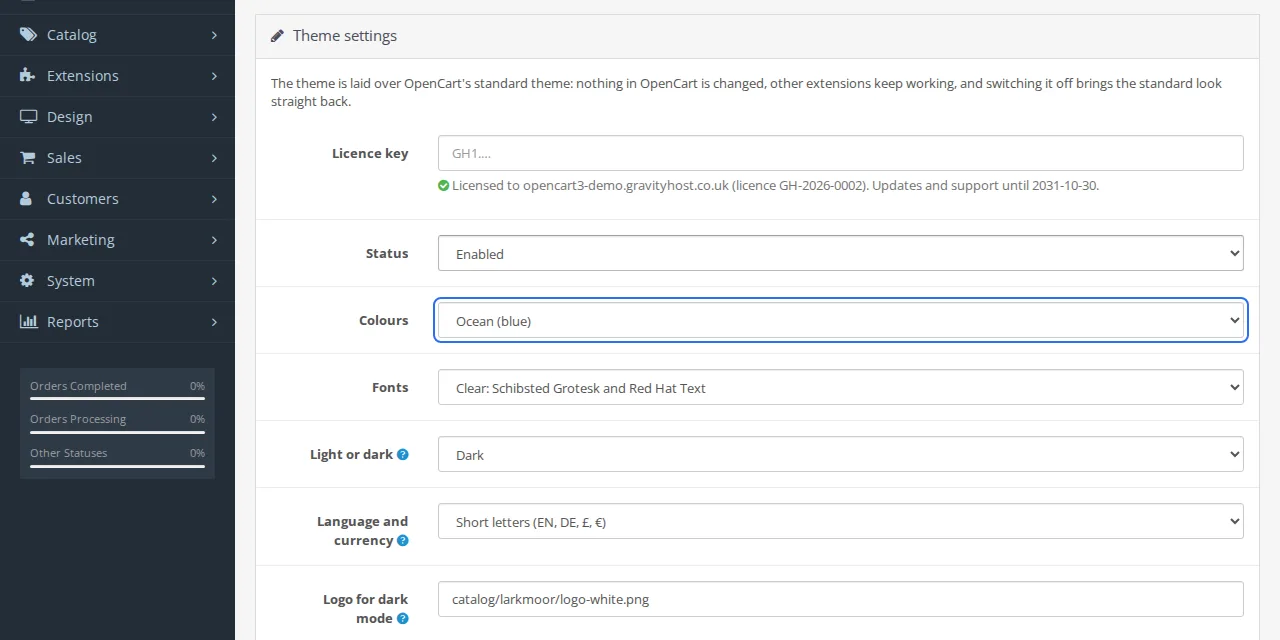This screenshot has height=640, width=1280.
Task: Expand the Design menu chevron
Action: click(215, 117)
